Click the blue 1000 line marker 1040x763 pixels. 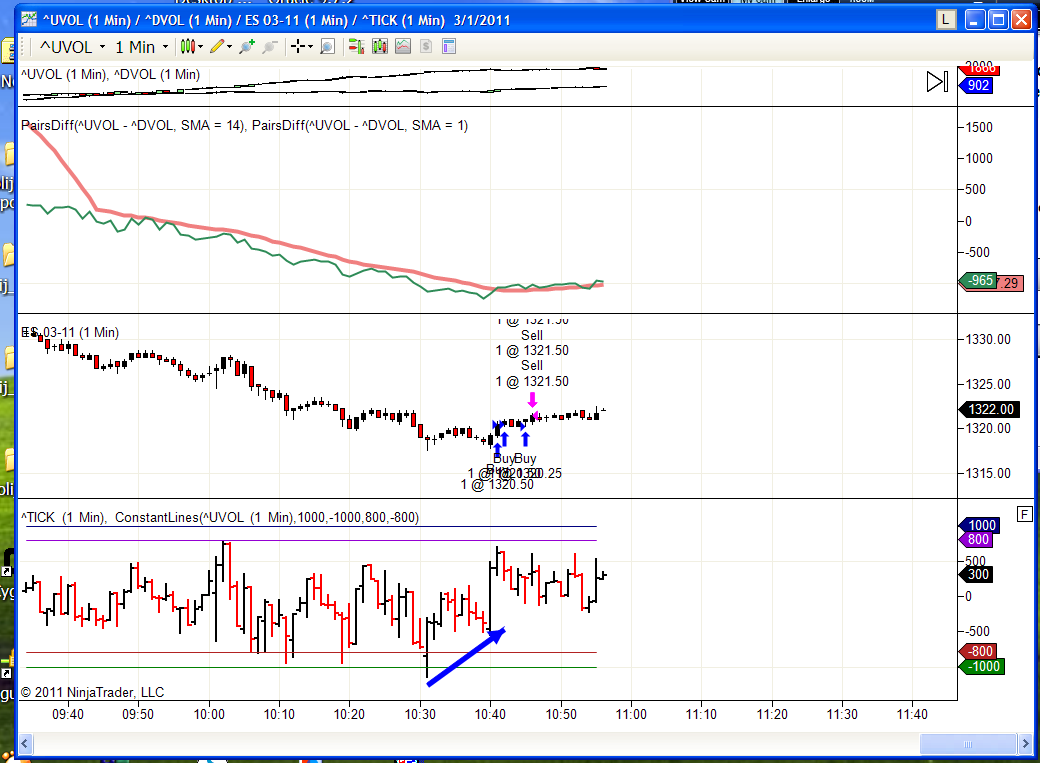pos(979,525)
